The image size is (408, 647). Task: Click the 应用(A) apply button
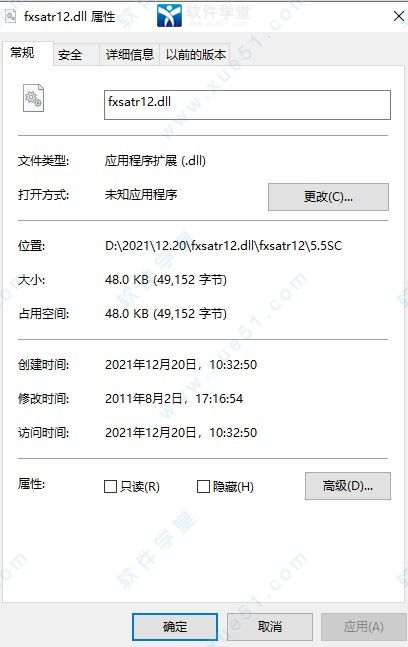click(364, 627)
